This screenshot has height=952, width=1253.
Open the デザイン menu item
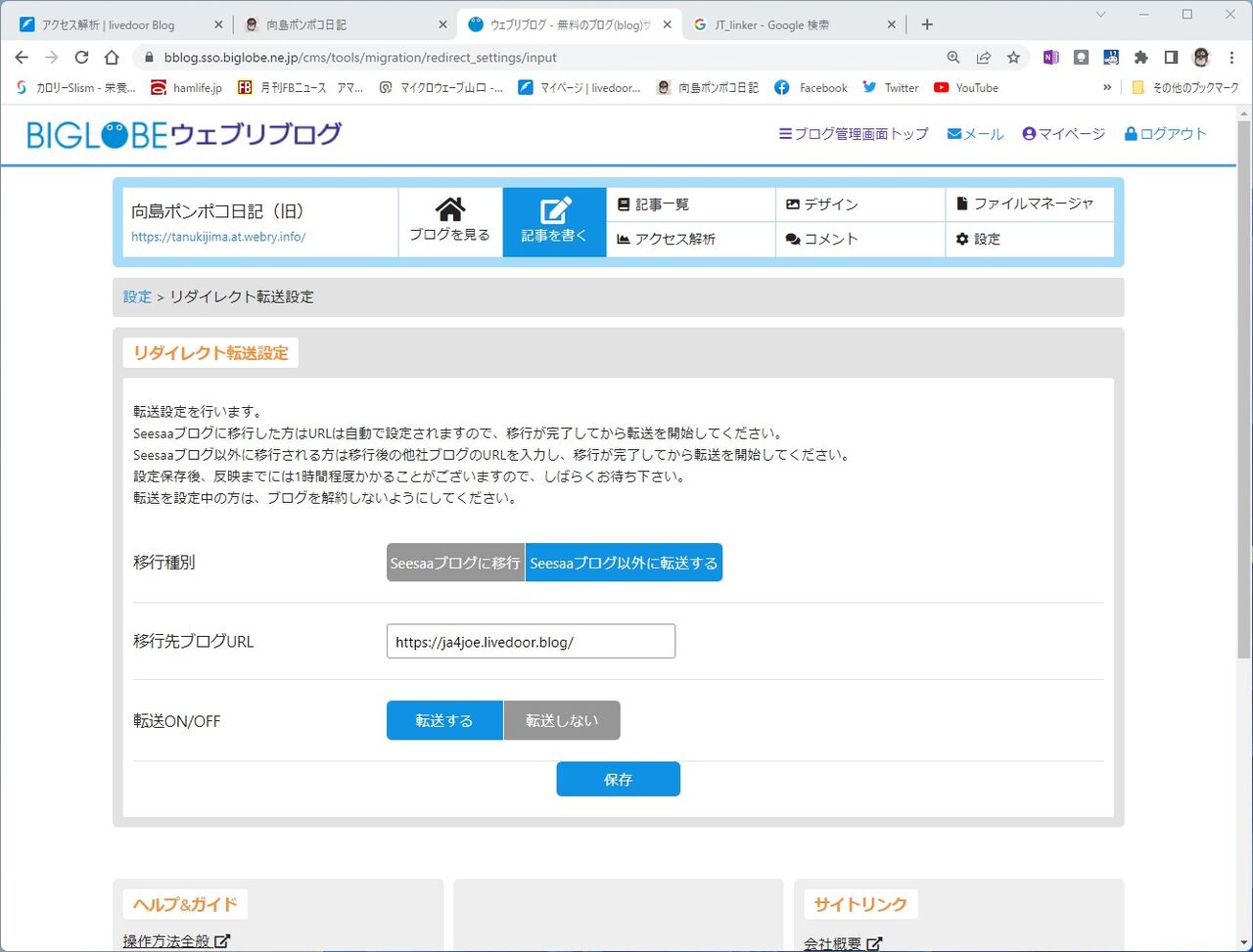(860, 204)
